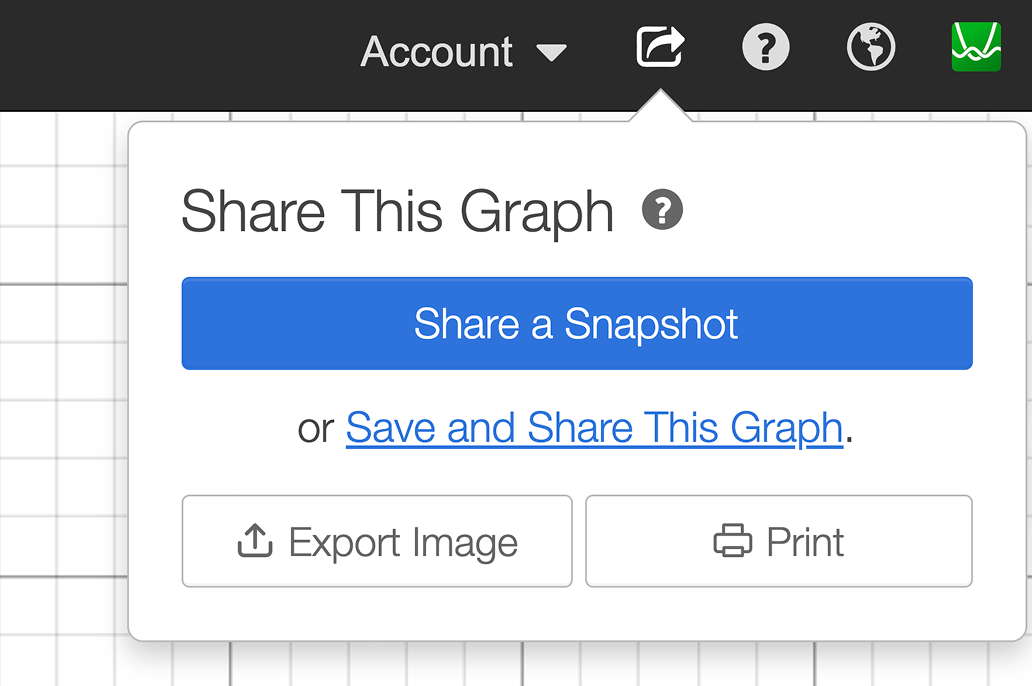Image resolution: width=1032 pixels, height=686 pixels.
Task: Click the Print text label
Action: [805, 542]
